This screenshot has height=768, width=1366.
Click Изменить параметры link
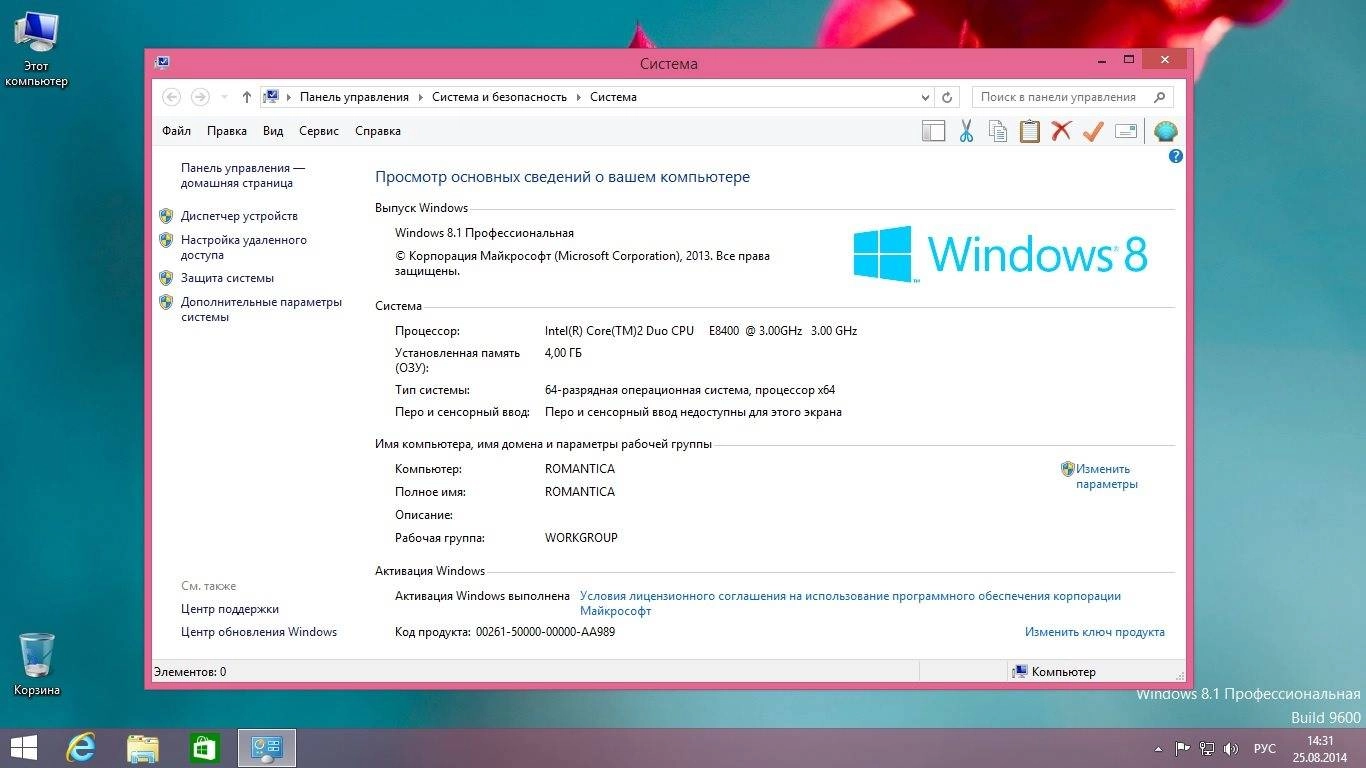point(1106,476)
